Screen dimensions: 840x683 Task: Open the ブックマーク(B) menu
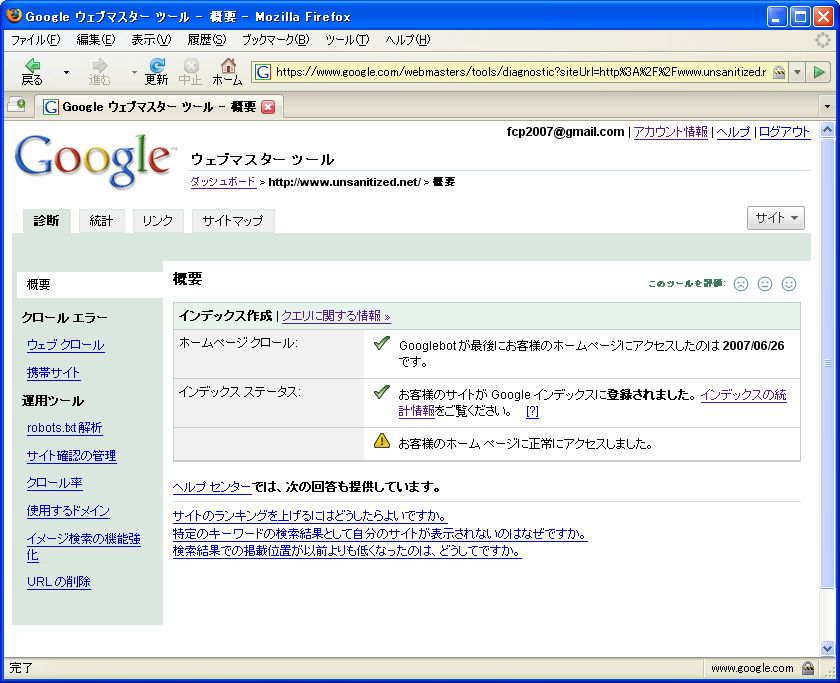pyautogui.click(x=276, y=40)
